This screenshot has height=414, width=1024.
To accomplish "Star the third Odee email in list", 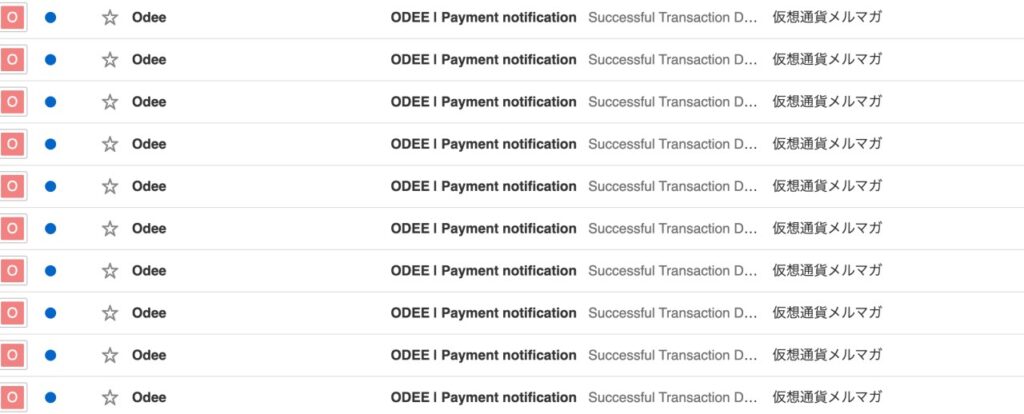I will pos(110,102).
